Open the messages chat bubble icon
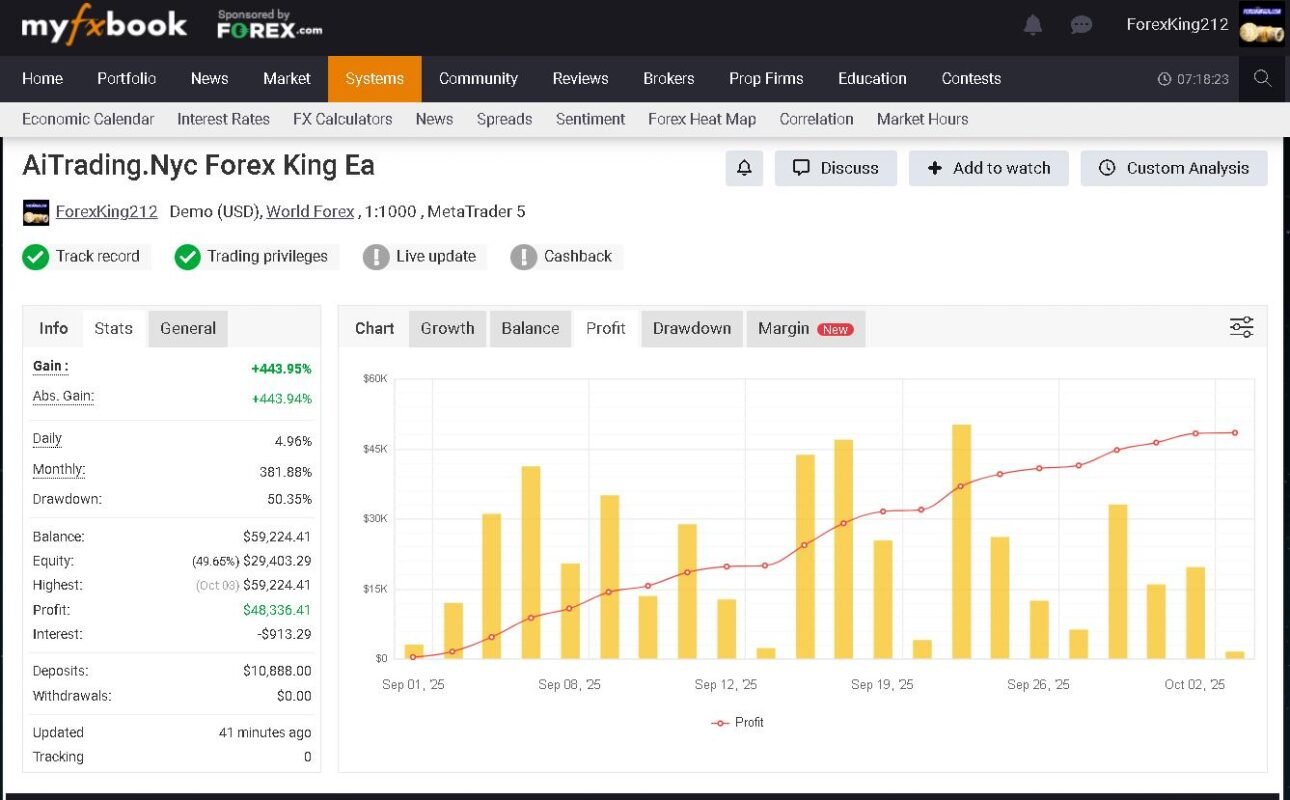1290x800 pixels. [1081, 25]
